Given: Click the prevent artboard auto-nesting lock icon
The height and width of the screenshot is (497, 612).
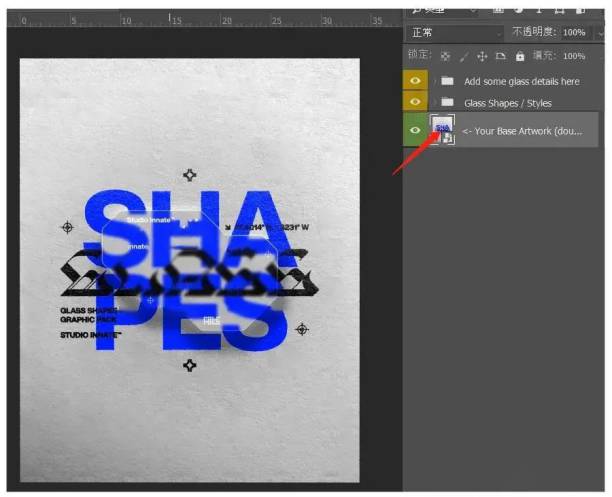Looking at the screenshot, I should [x=501, y=57].
